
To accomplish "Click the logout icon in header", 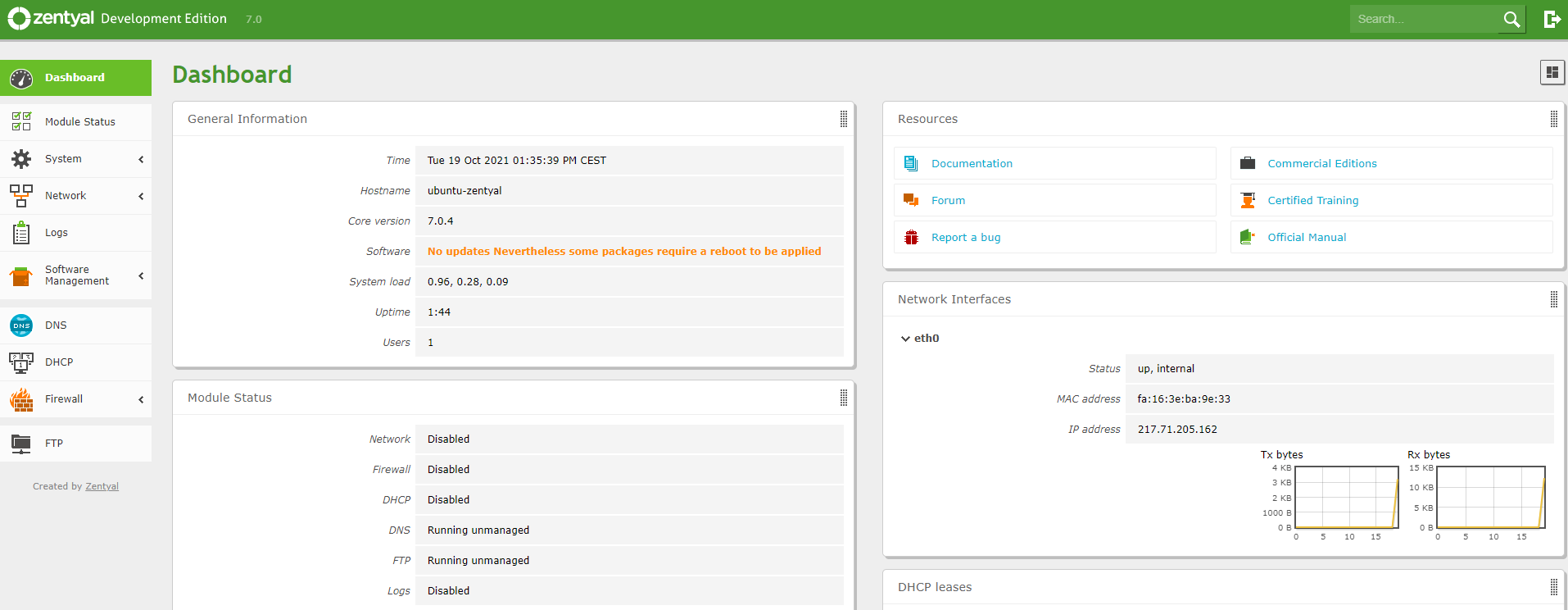I will (x=1552, y=19).
